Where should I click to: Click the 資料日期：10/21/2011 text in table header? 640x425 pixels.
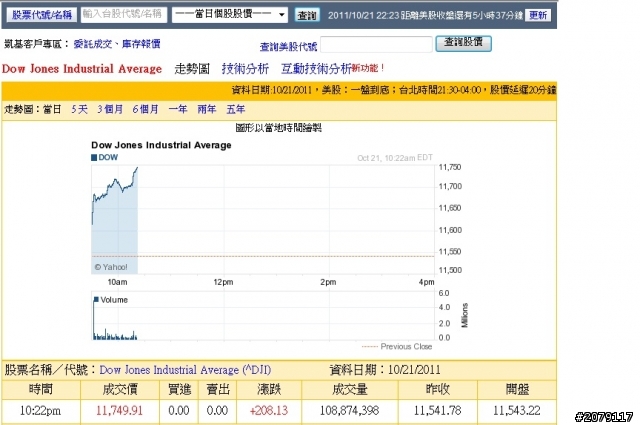385,370
